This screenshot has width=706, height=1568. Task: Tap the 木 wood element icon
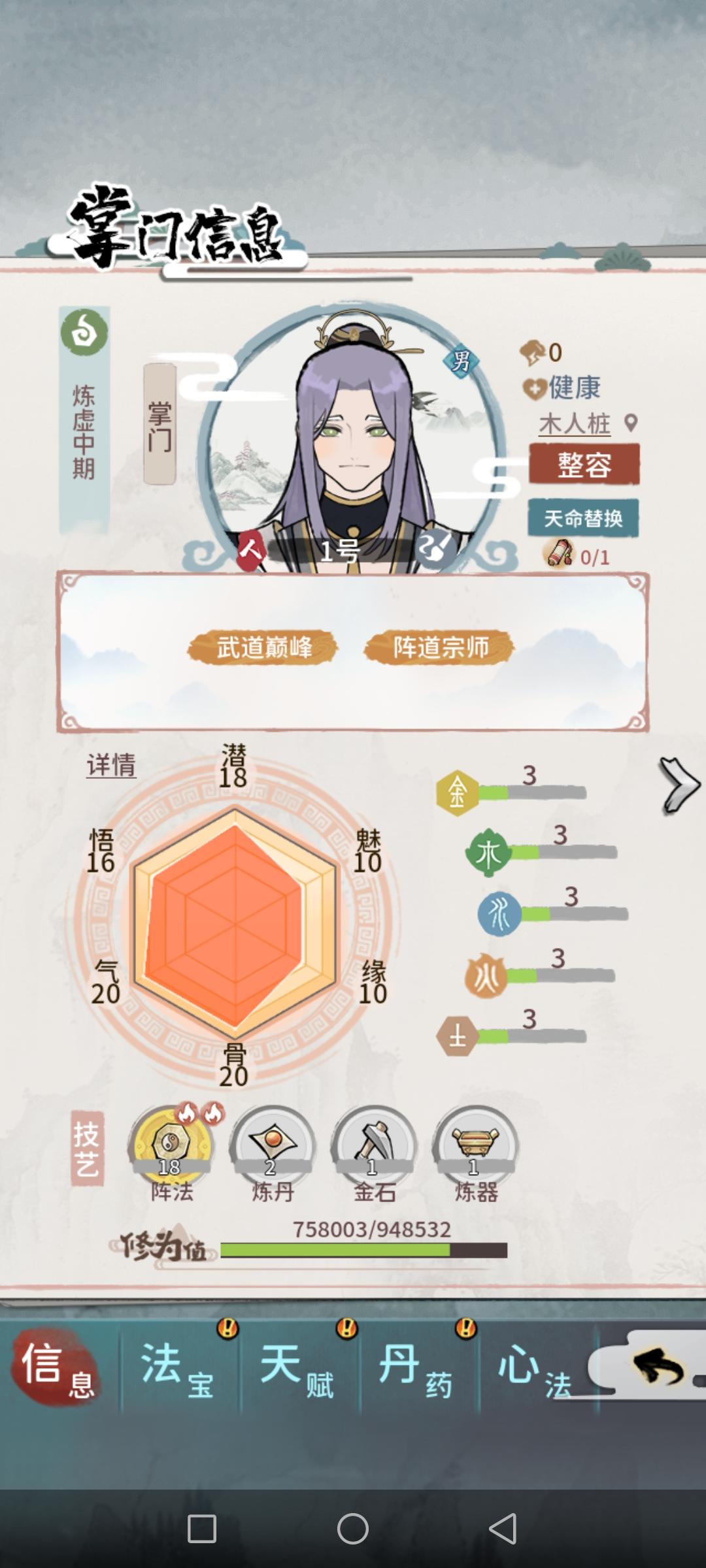488,853
